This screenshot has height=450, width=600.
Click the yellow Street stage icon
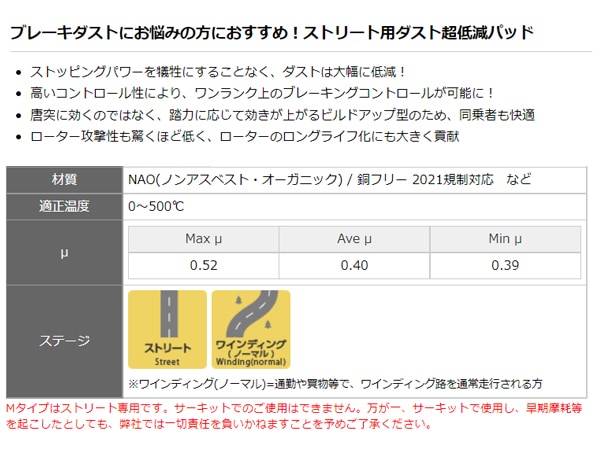pos(167,330)
